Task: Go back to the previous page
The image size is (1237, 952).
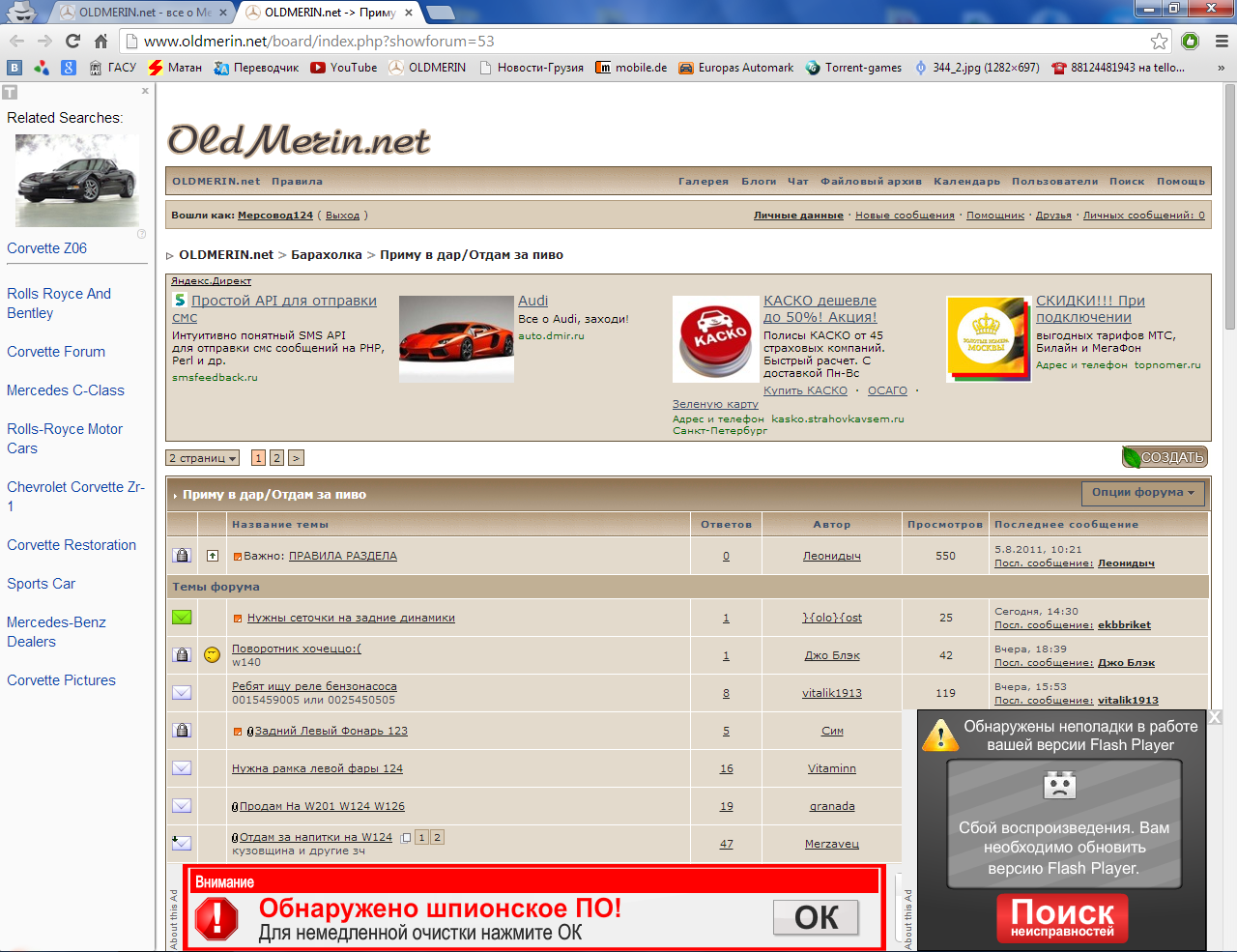Action: point(17,41)
